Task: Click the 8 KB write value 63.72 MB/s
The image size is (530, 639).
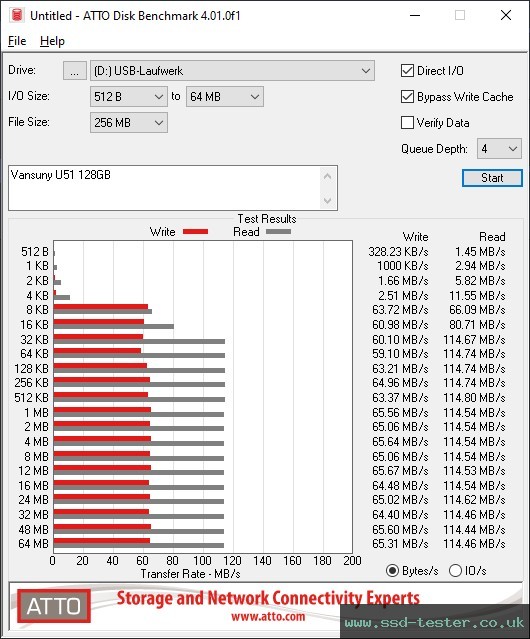Action: coord(400,310)
